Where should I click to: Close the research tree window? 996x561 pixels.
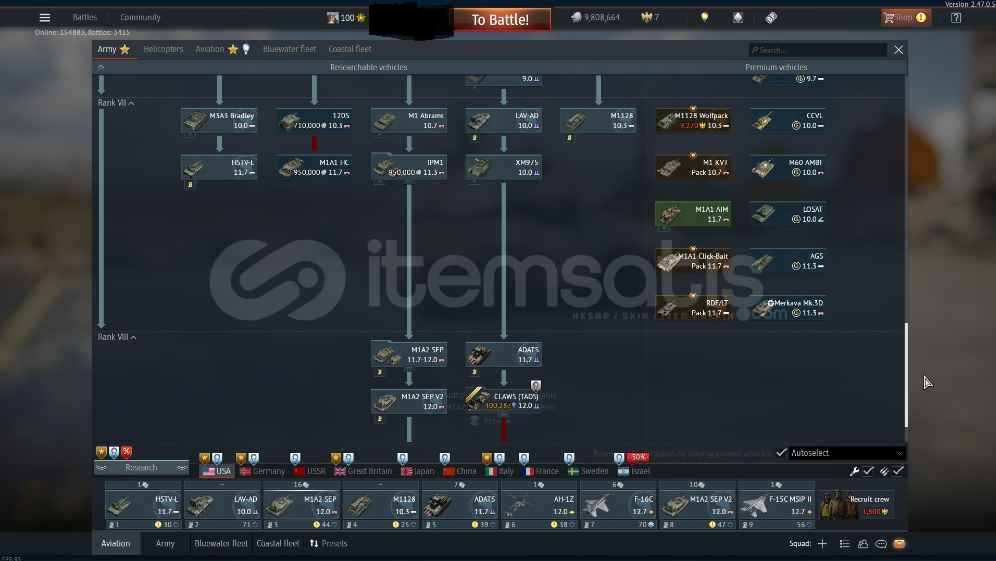898,50
